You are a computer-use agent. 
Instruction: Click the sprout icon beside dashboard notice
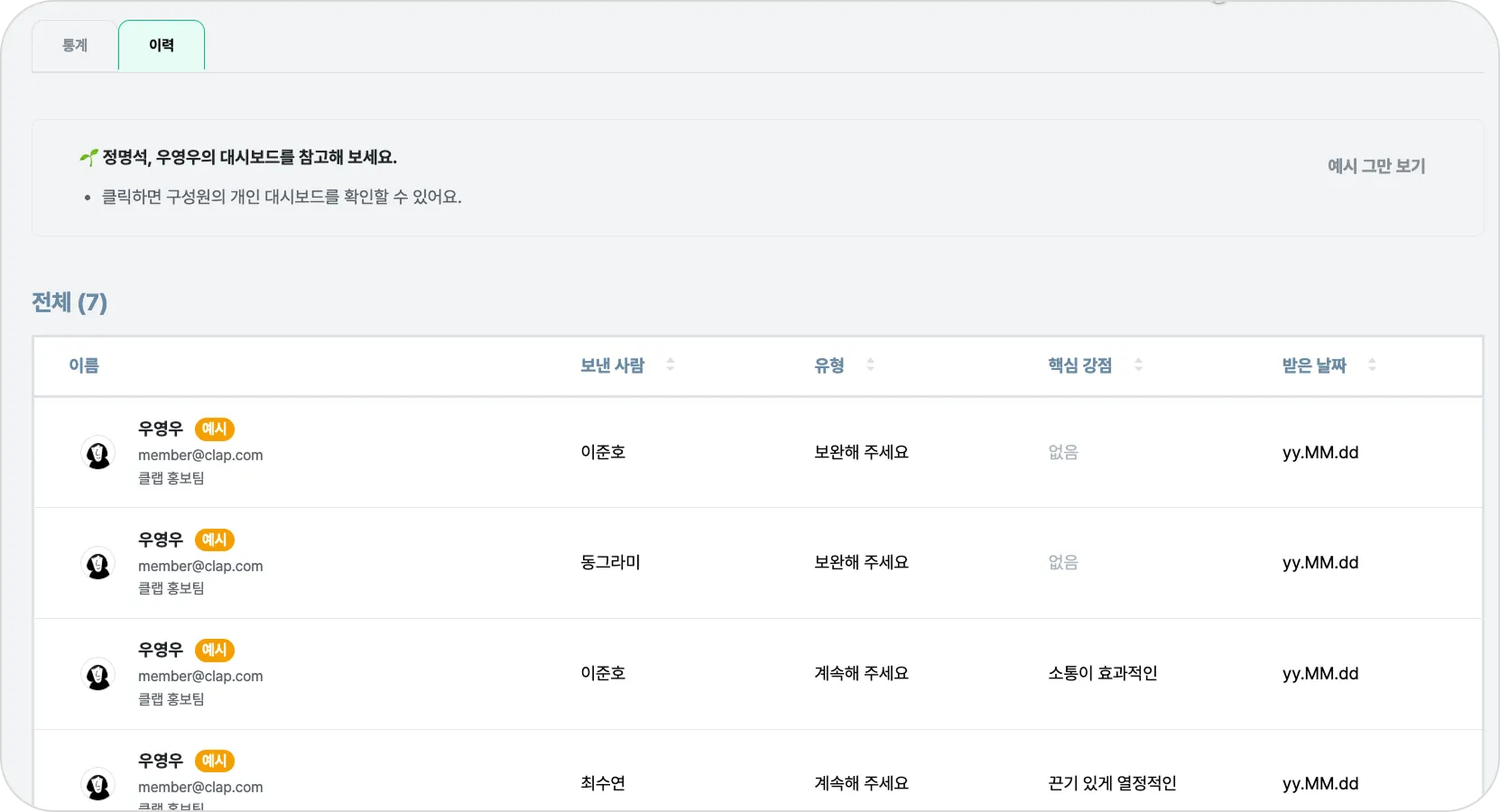[88, 158]
